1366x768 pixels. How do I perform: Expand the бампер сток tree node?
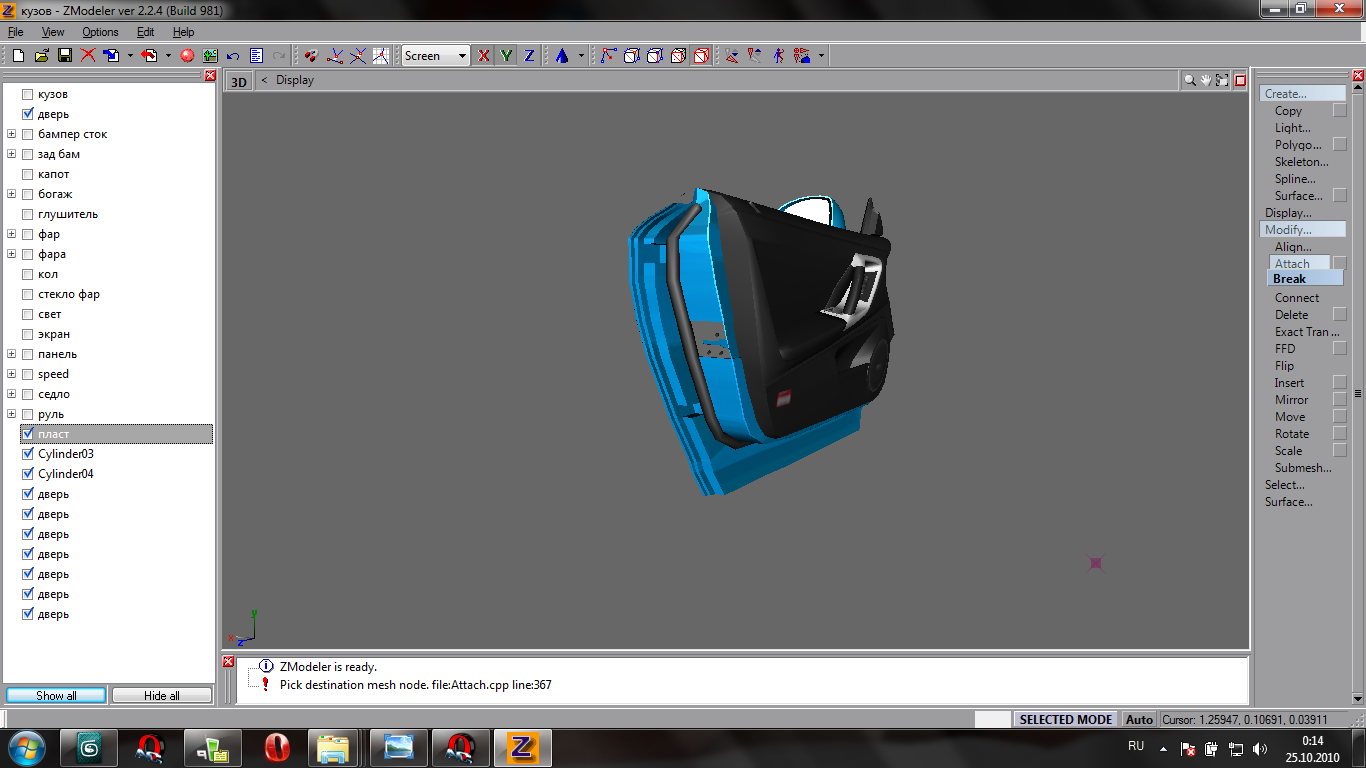pos(12,134)
